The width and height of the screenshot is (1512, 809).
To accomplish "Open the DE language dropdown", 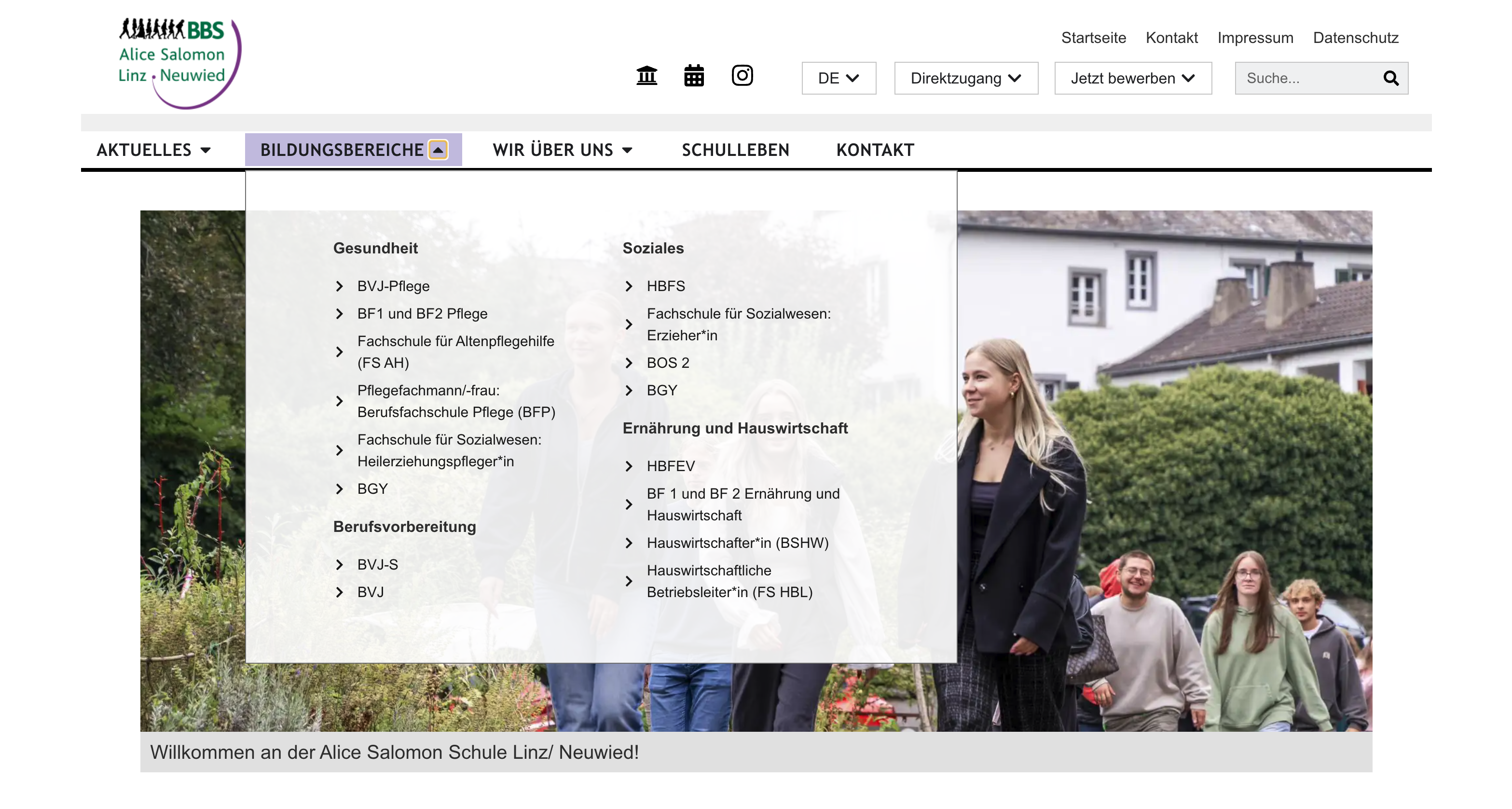I will point(838,78).
